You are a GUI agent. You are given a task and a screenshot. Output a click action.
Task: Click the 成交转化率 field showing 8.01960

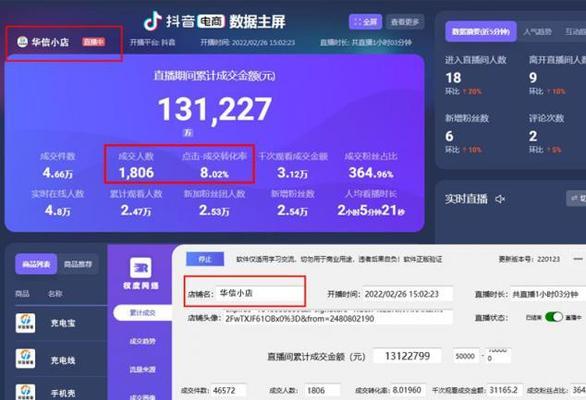(407, 391)
